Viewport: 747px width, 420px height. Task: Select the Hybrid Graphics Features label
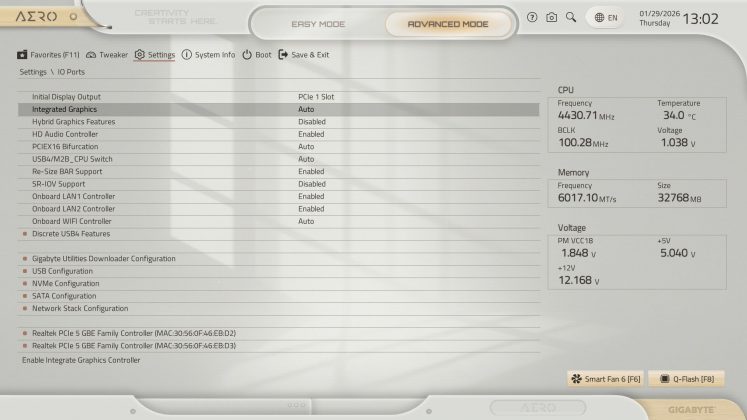click(73, 121)
